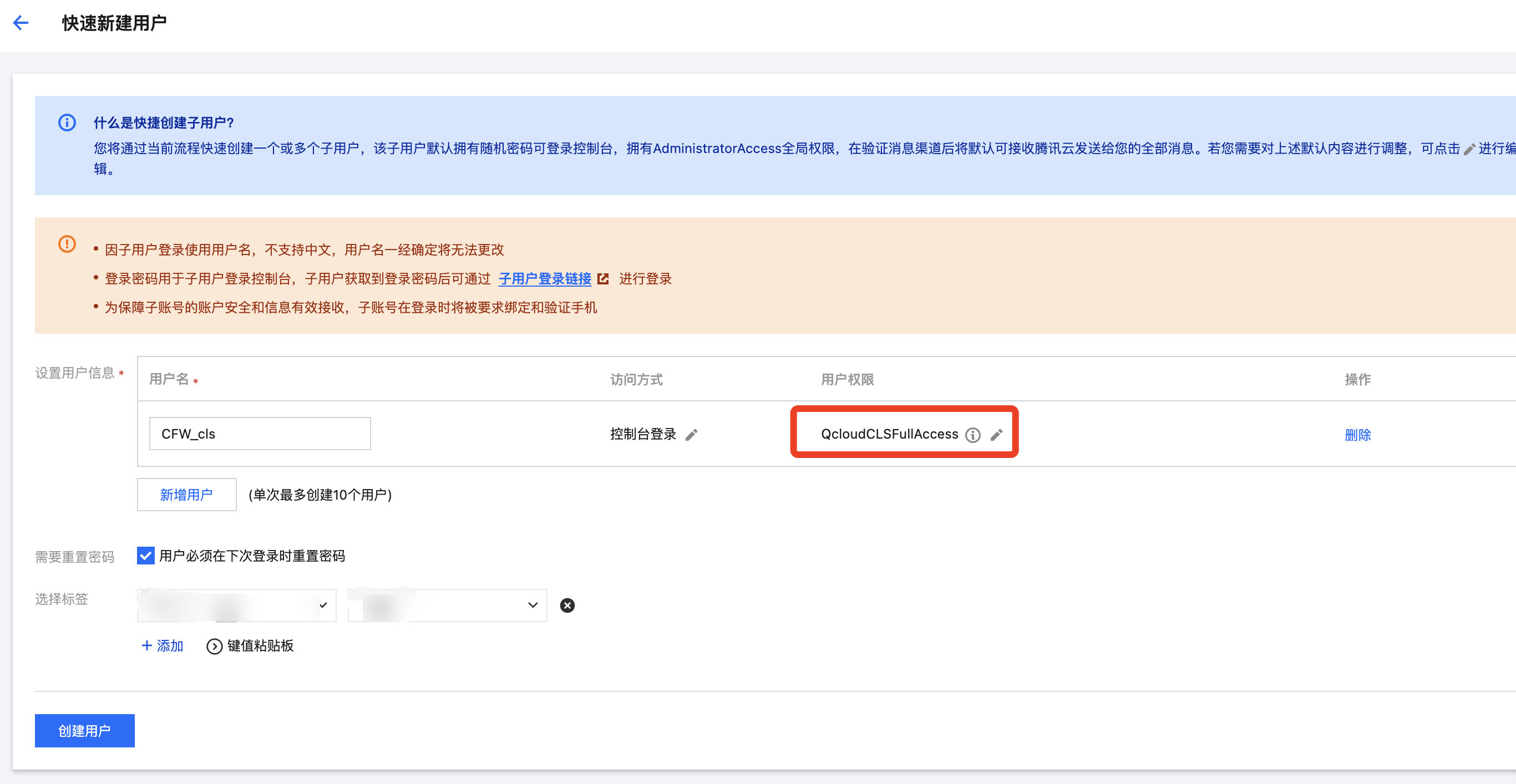Click the QcloudCLSFullAccess permission text
Image resolution: width=1516 pixels, height=784 pixels.
click(x=889, y=434)
